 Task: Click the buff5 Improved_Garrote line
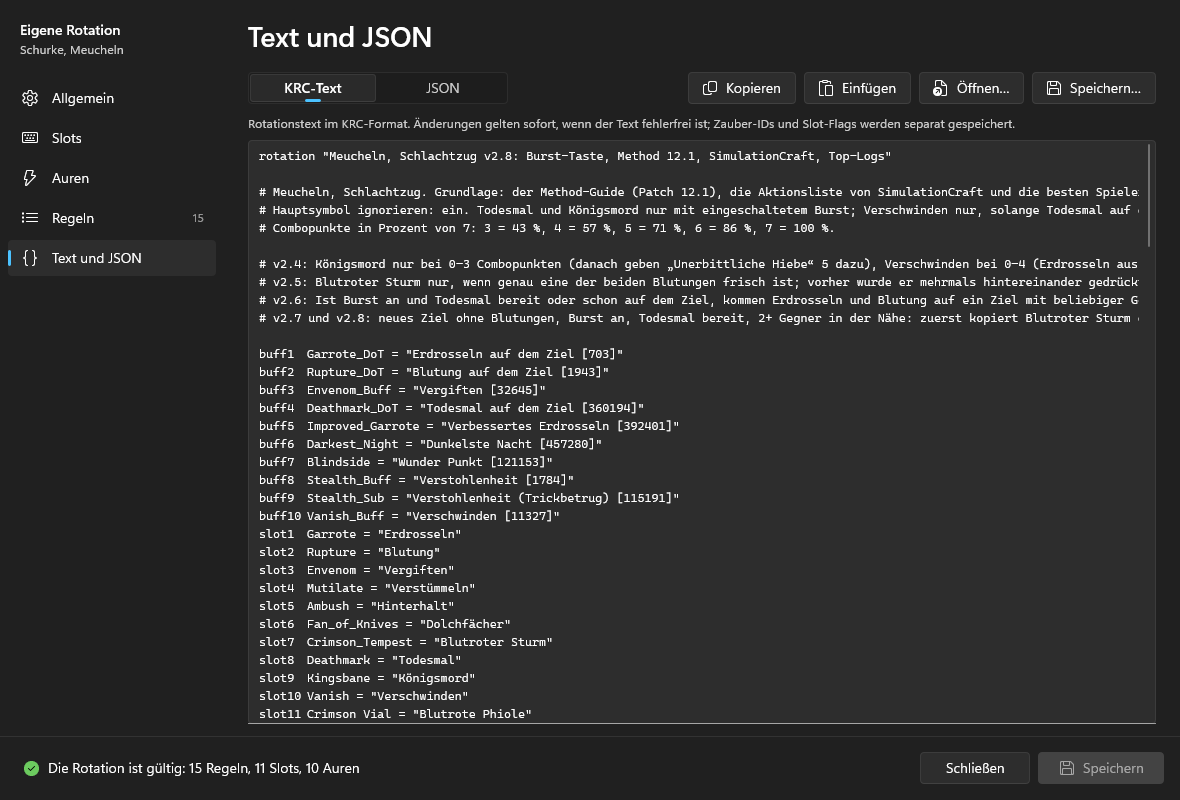pyautogui.click(x=469, y=426)
